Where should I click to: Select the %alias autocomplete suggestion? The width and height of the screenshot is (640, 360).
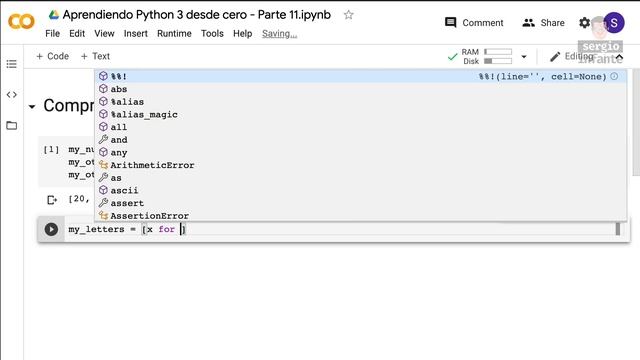[361, 102]
